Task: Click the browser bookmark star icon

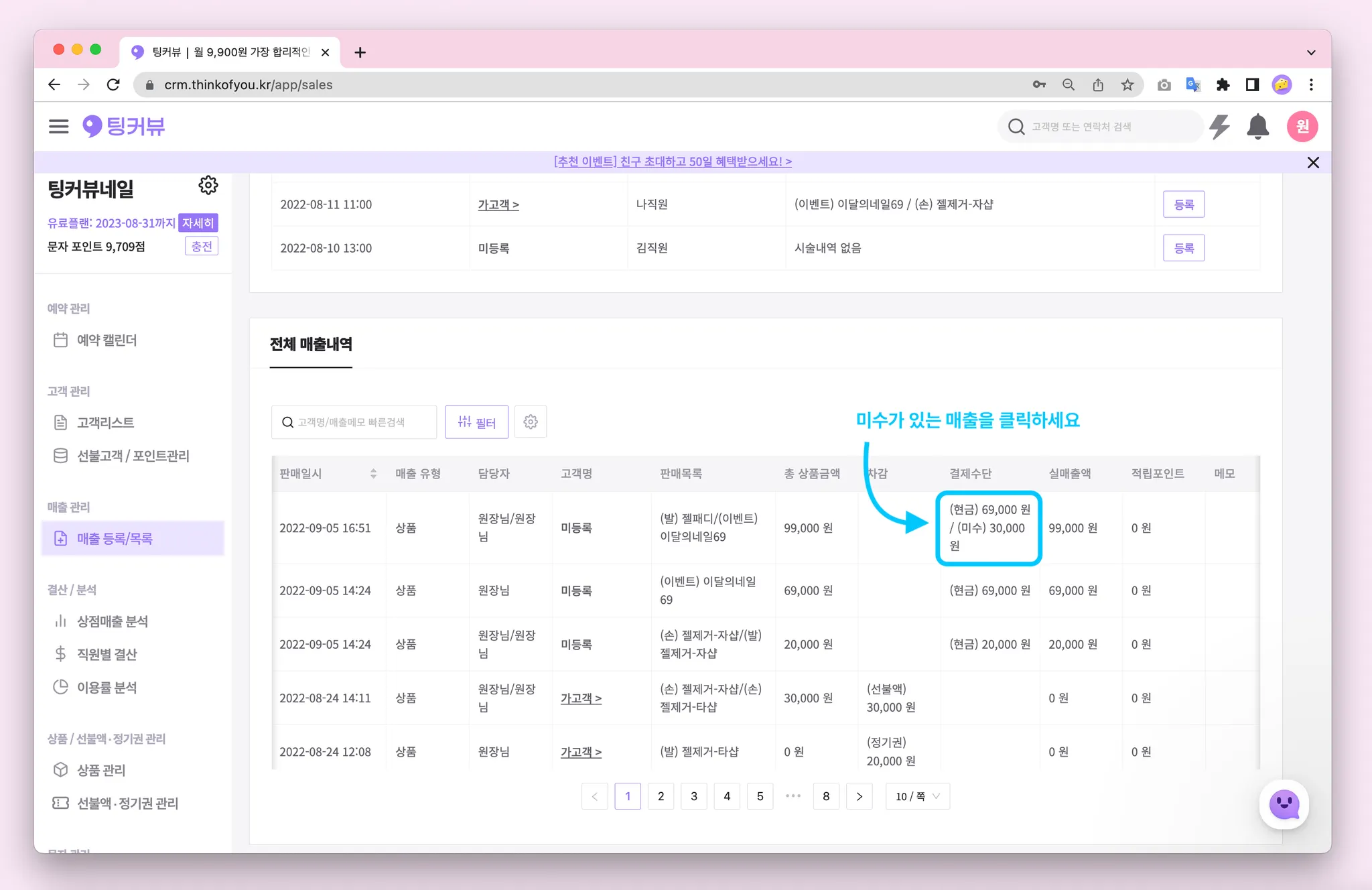Action: (x=1127, y=85)
